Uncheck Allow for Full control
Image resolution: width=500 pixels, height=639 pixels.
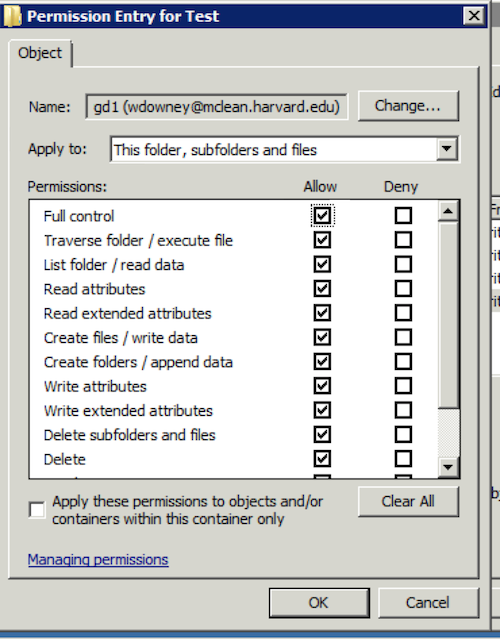pyautogui.click(x=322, y=216)
